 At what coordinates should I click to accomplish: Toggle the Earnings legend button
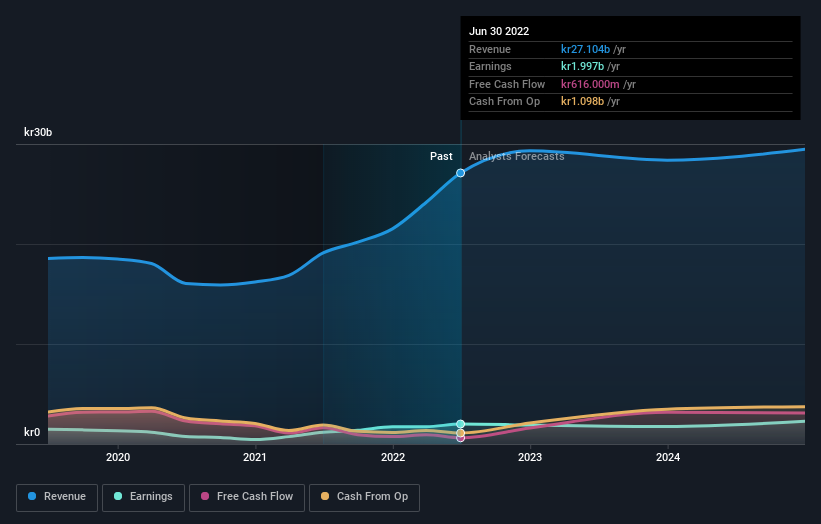(143, 497)
